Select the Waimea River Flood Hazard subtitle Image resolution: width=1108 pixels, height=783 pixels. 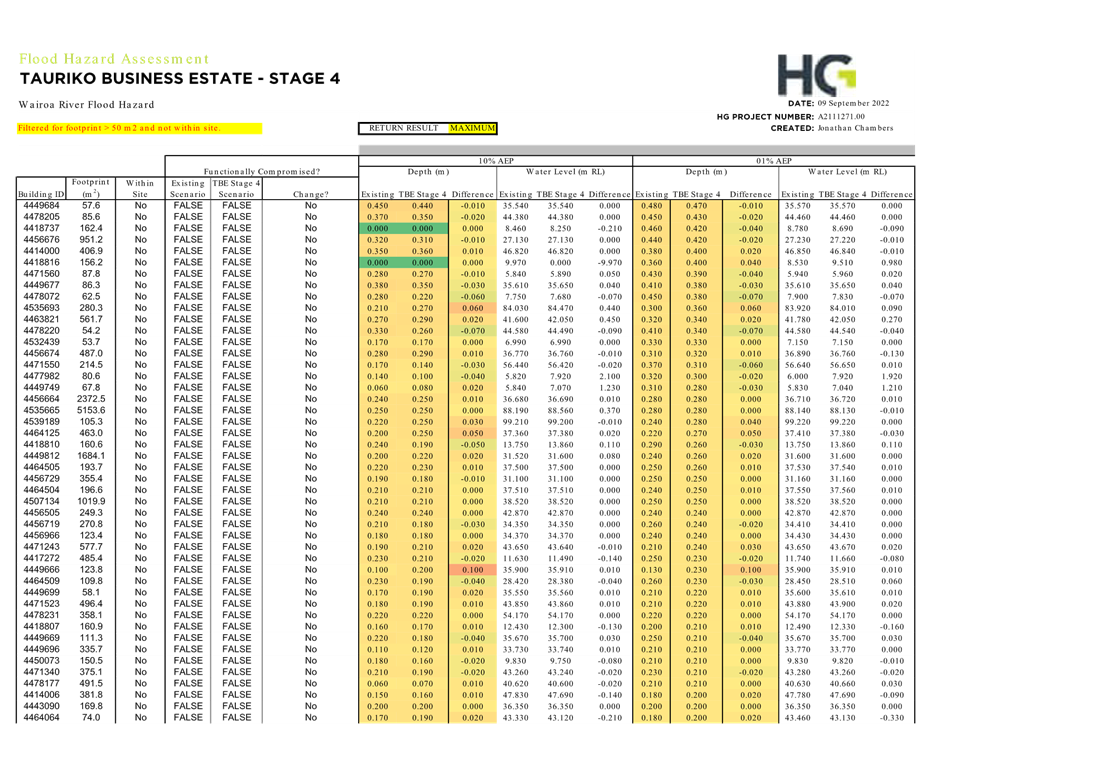pos(87,105)
